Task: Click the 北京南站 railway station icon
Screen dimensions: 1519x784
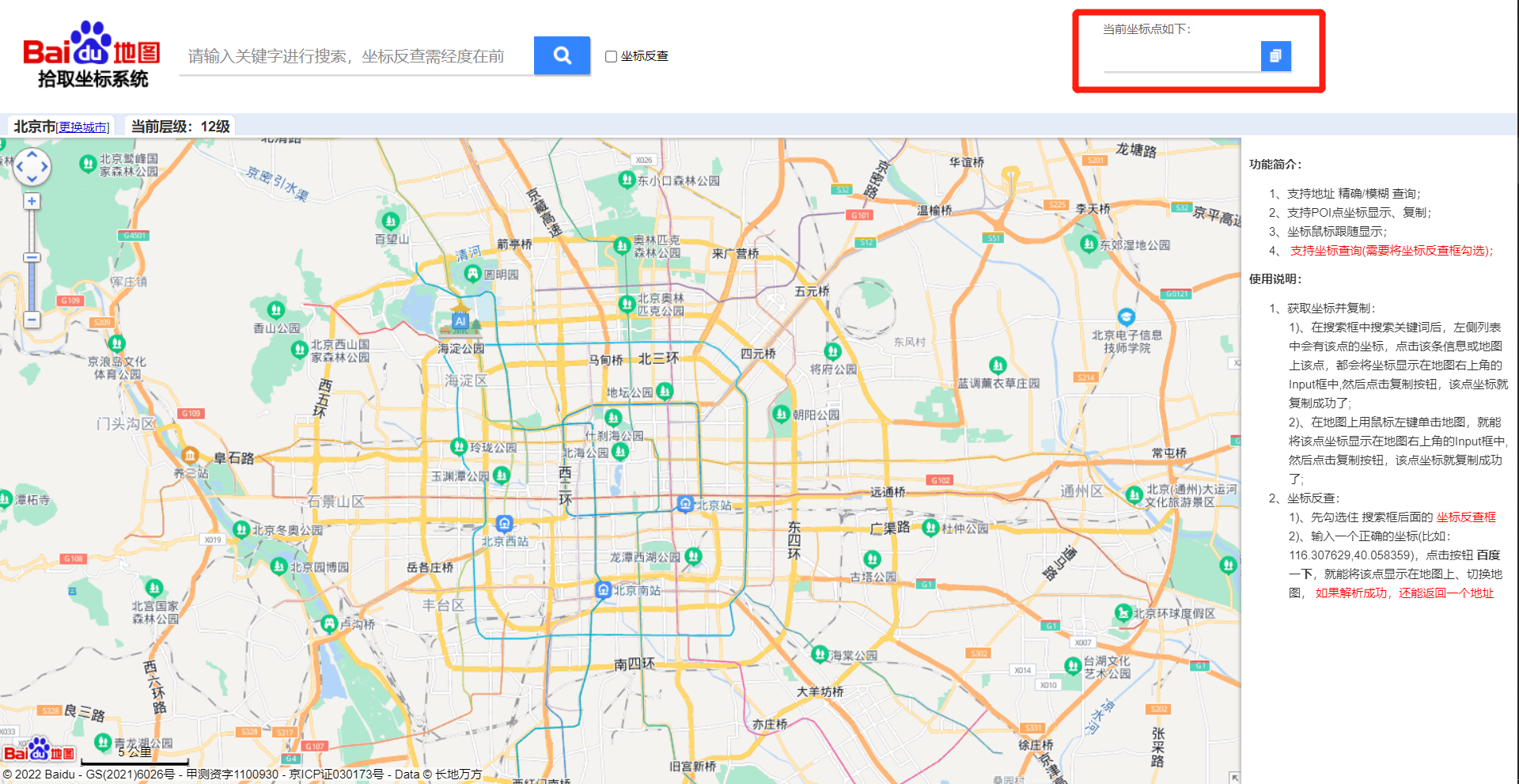Action: tap(603, 589)
